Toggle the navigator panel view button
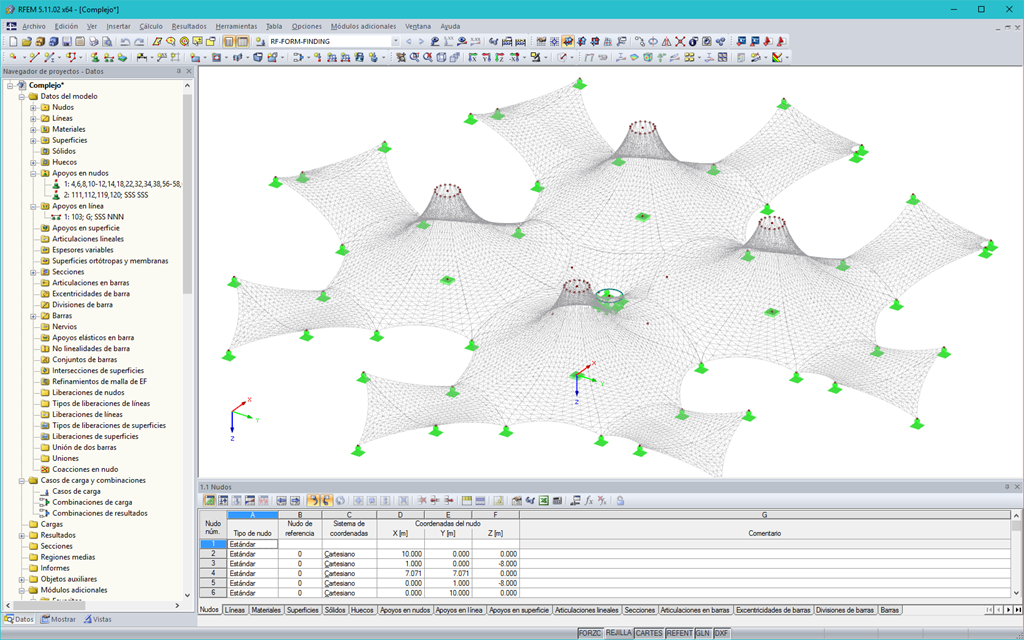Screen dimensions: 1024x640 [x=229, y=41]
